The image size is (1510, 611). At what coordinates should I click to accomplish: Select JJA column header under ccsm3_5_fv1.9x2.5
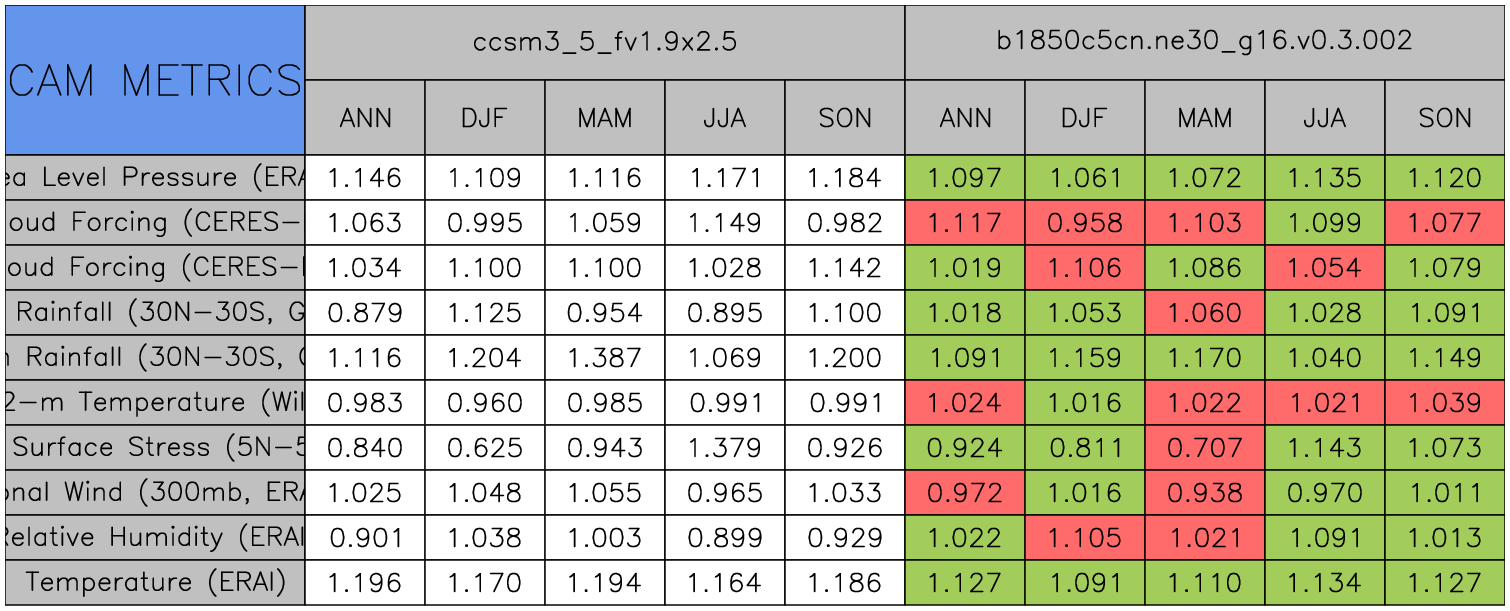tap(724, 118)
